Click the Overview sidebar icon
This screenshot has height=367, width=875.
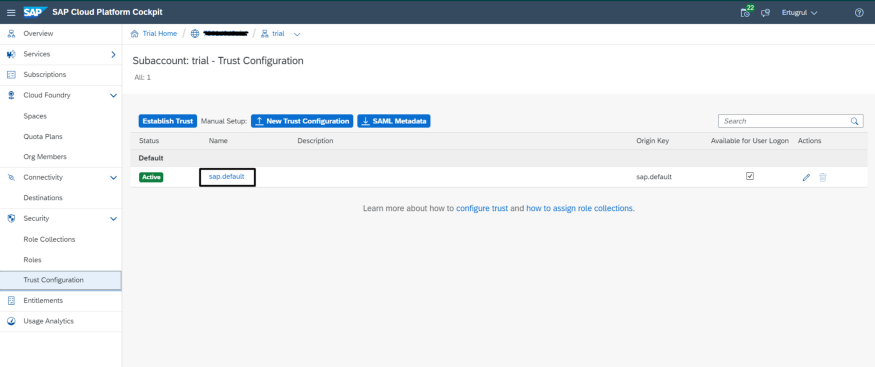pyautogui.click(x=11, y=34)
